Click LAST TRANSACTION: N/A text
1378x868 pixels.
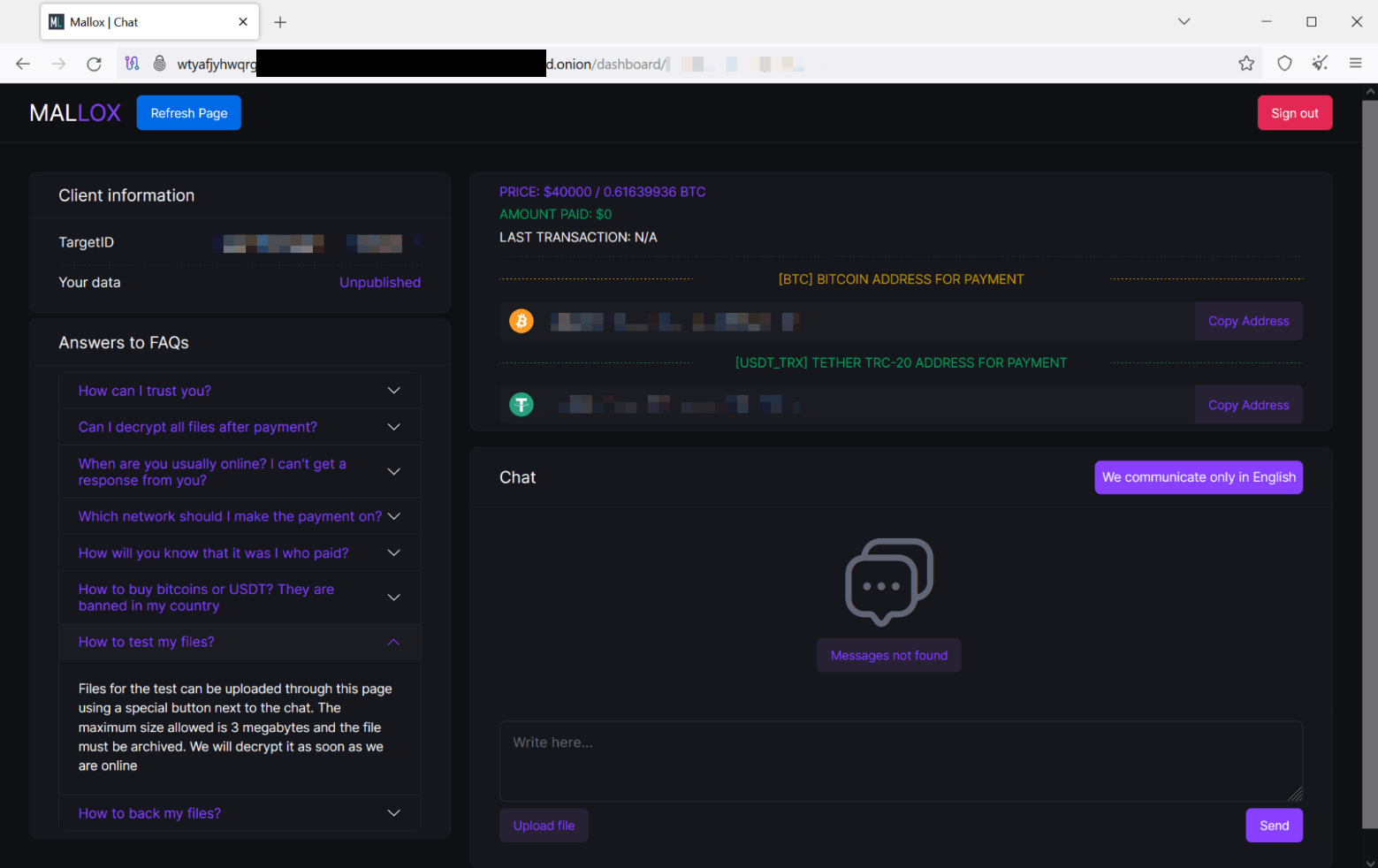click(578, 237)
